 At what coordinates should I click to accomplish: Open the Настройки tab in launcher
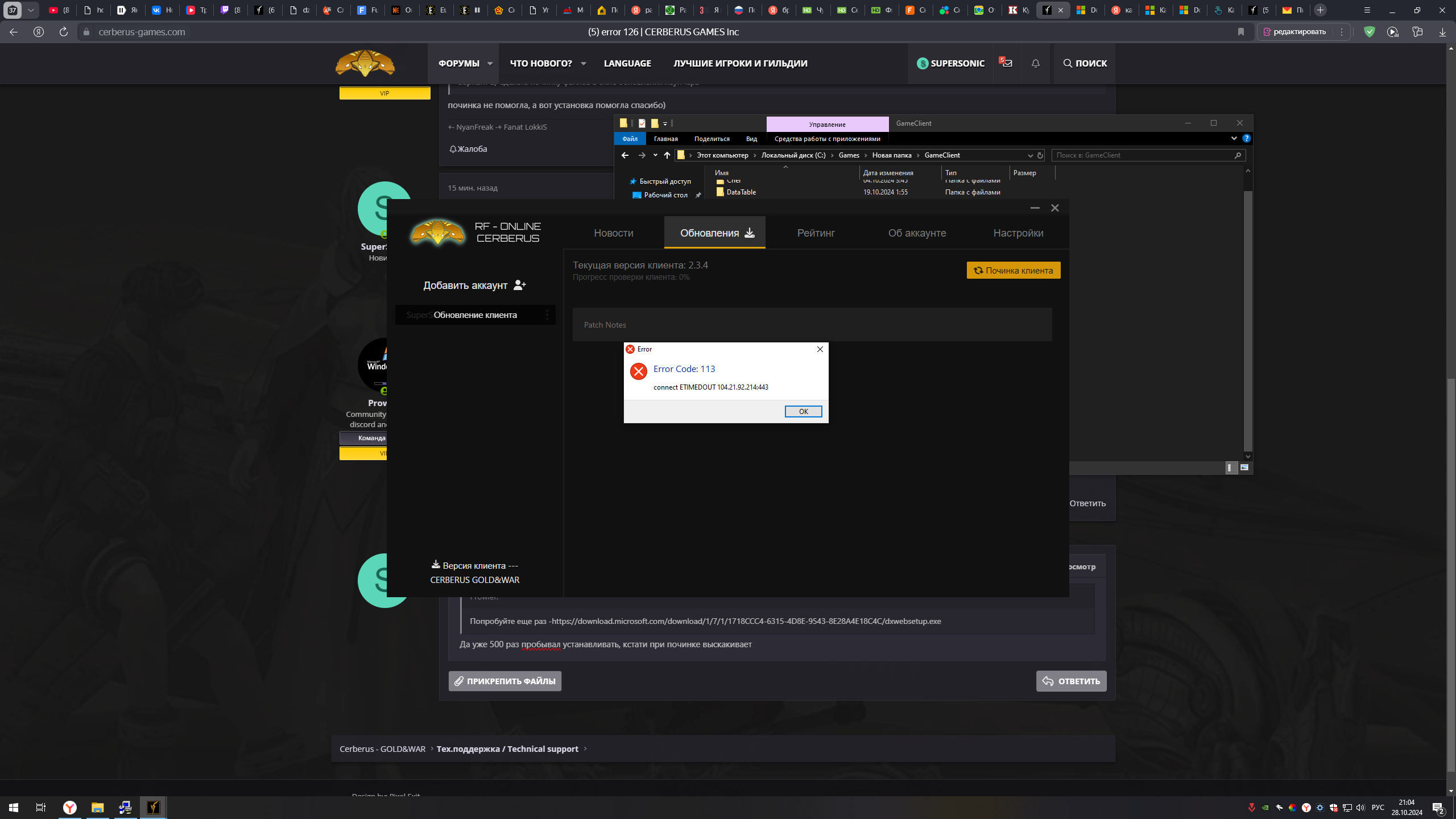[1018, 233]
